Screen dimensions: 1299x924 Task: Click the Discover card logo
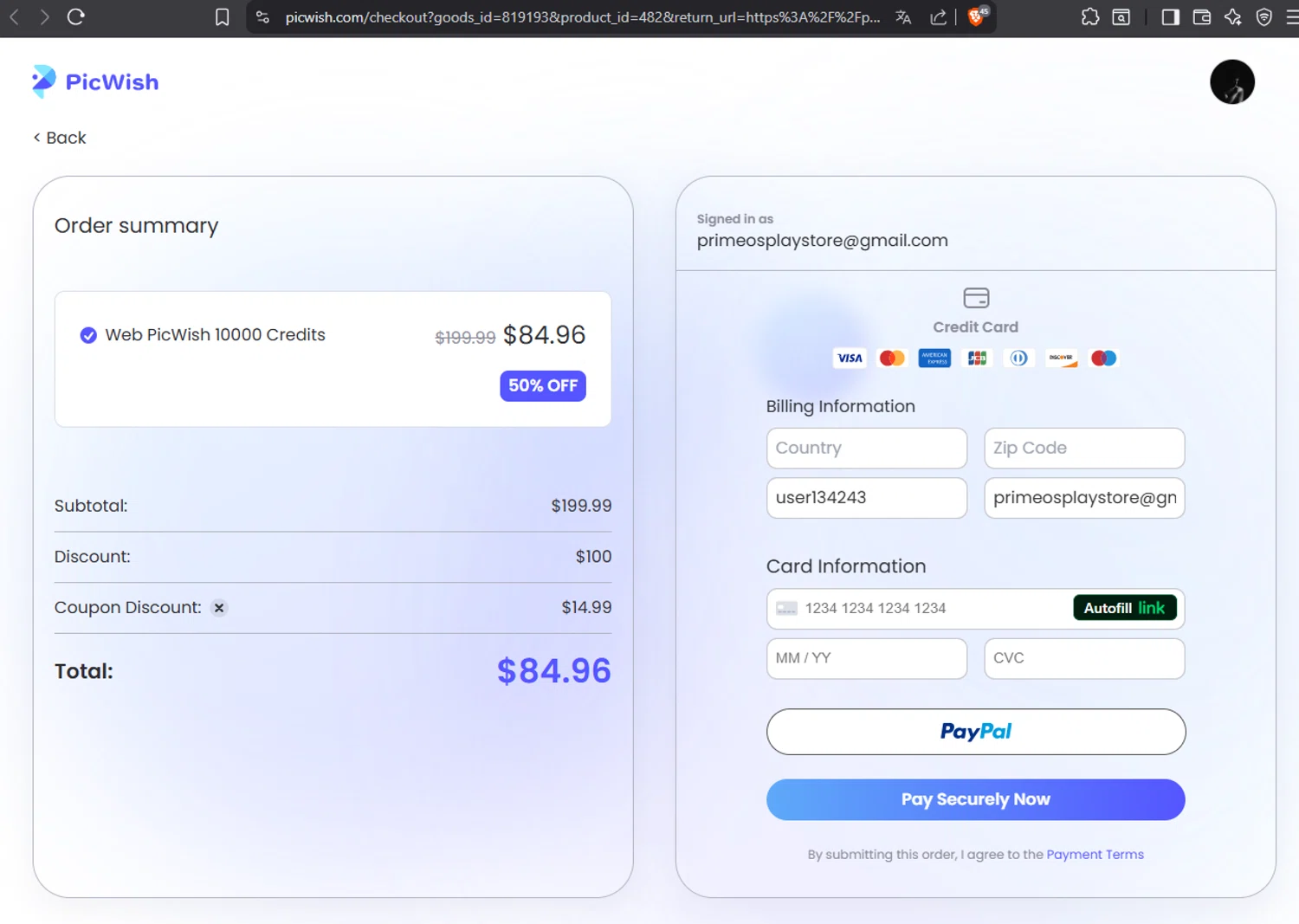(x=1062, y=358)
